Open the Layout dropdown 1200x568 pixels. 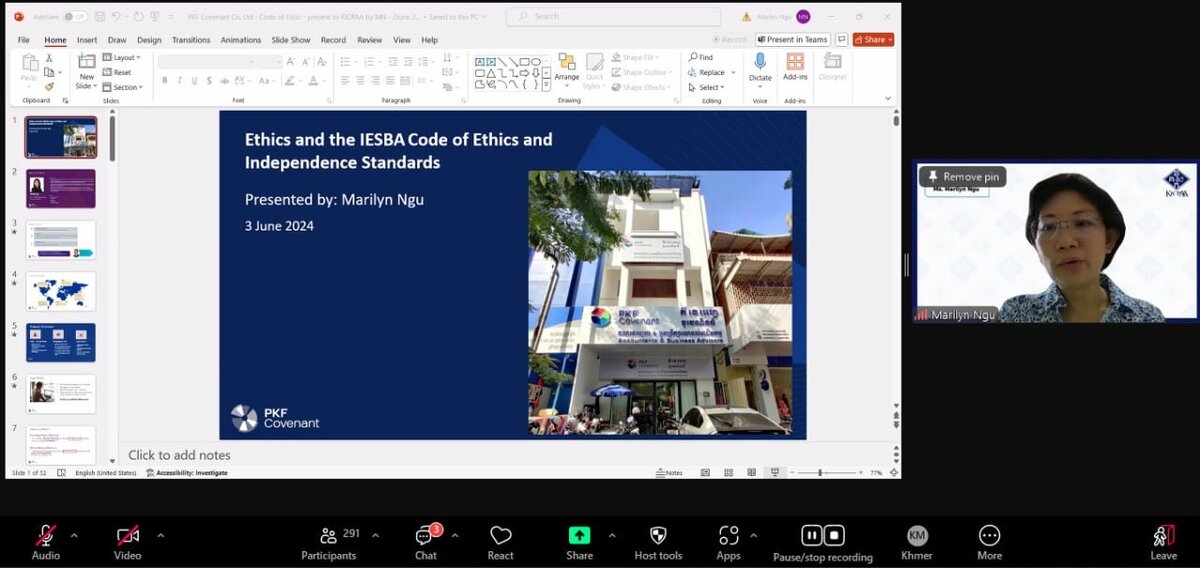[x=121, y=58]
